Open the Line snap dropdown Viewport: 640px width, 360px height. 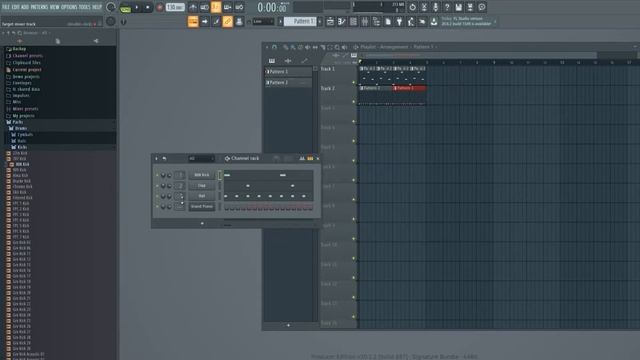pyautogui.click(x=263, y=22)
